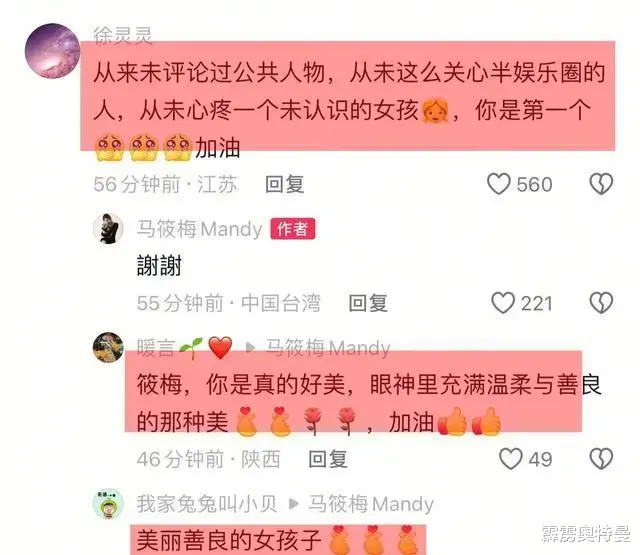Open 我家兔兔叫小贝 username link
The image size is (640, 555).
point(207,504)
